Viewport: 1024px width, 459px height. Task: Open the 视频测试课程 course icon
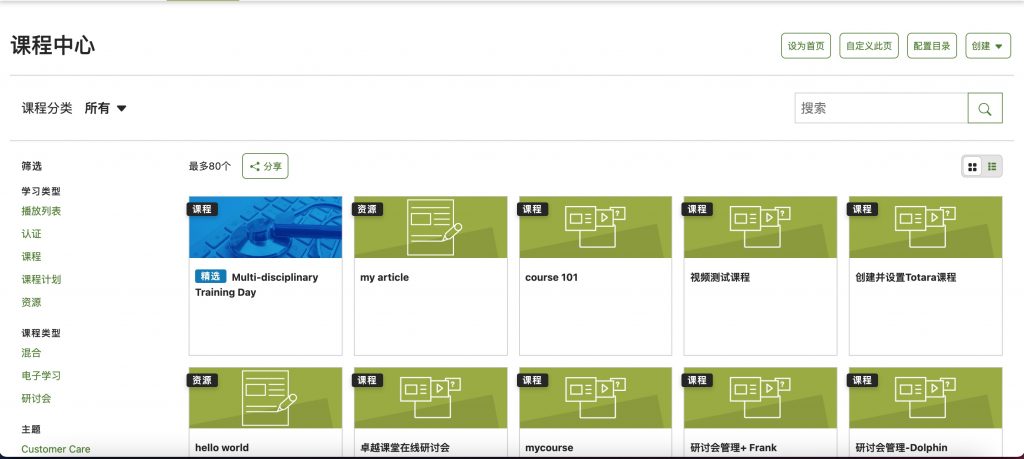(x=760, y=227)
